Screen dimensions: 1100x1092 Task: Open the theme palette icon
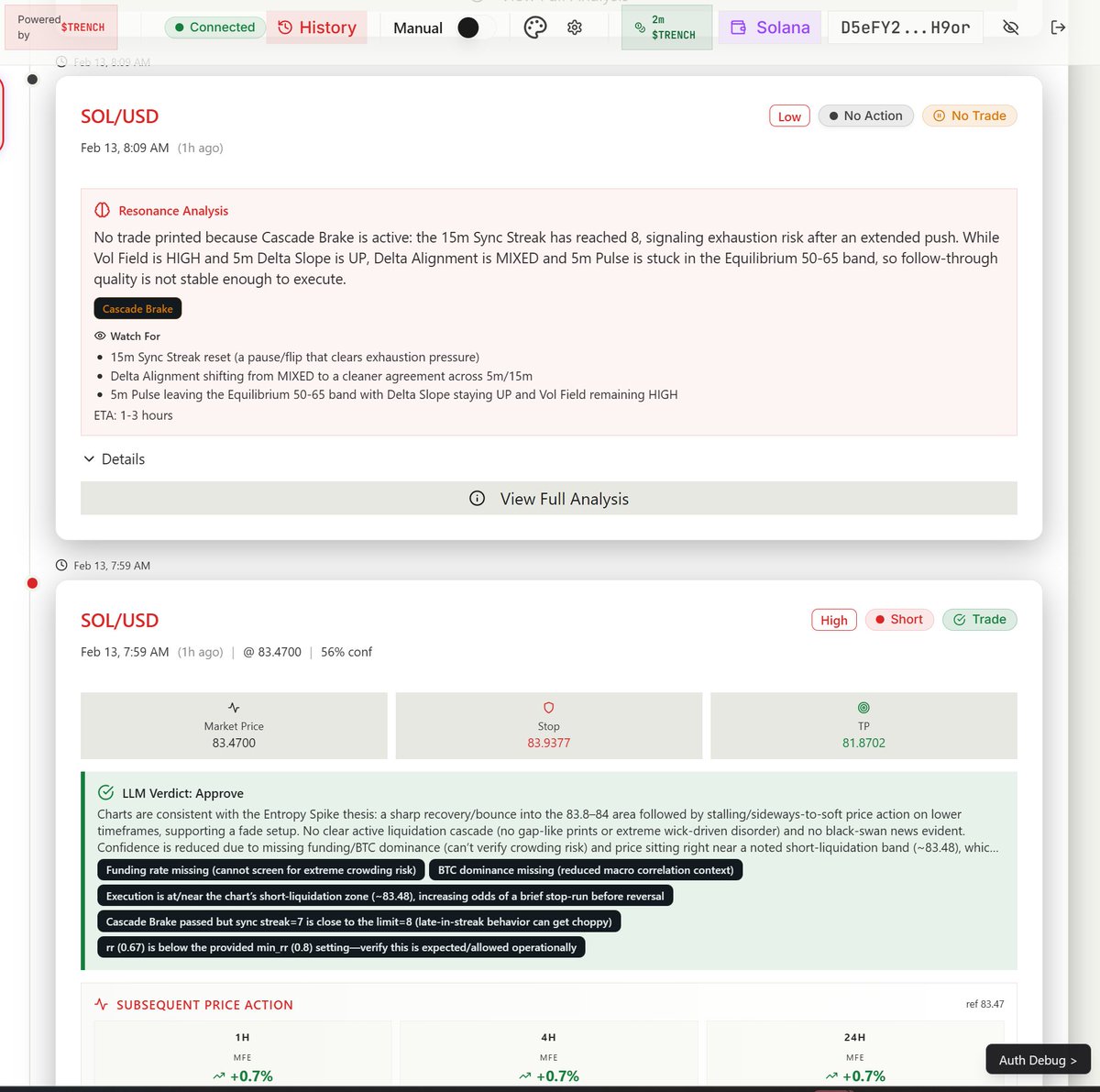[x=535, y=28]
